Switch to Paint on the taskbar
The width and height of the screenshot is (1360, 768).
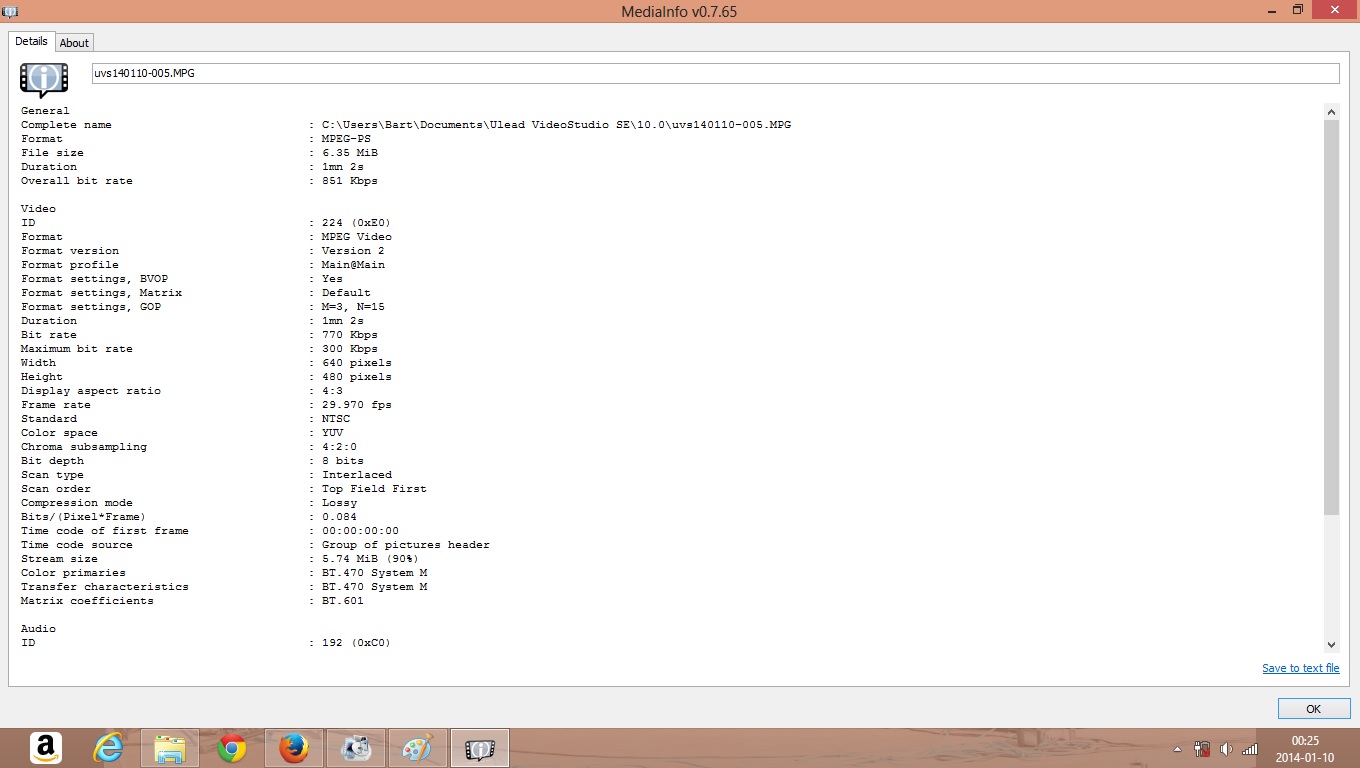pos(418,747)
